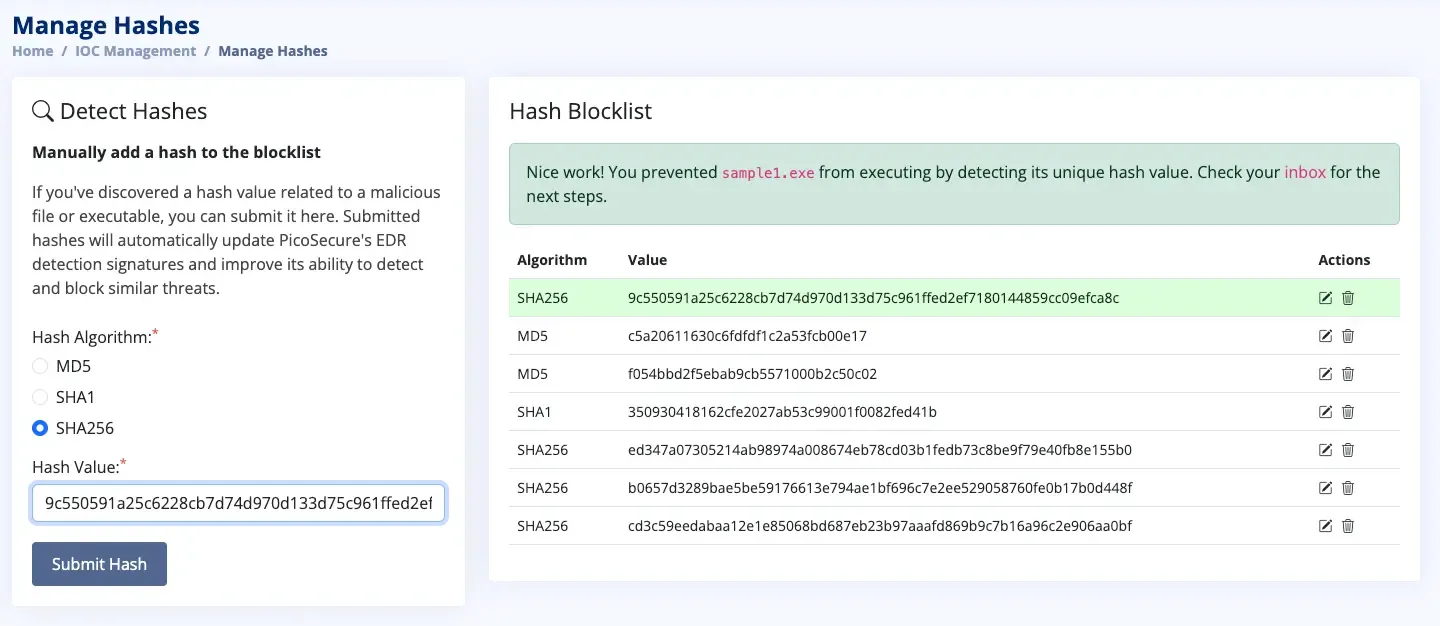Click the Actions column header
Viewport: 1440px width, 626px height.
[x=1344, y=260]
